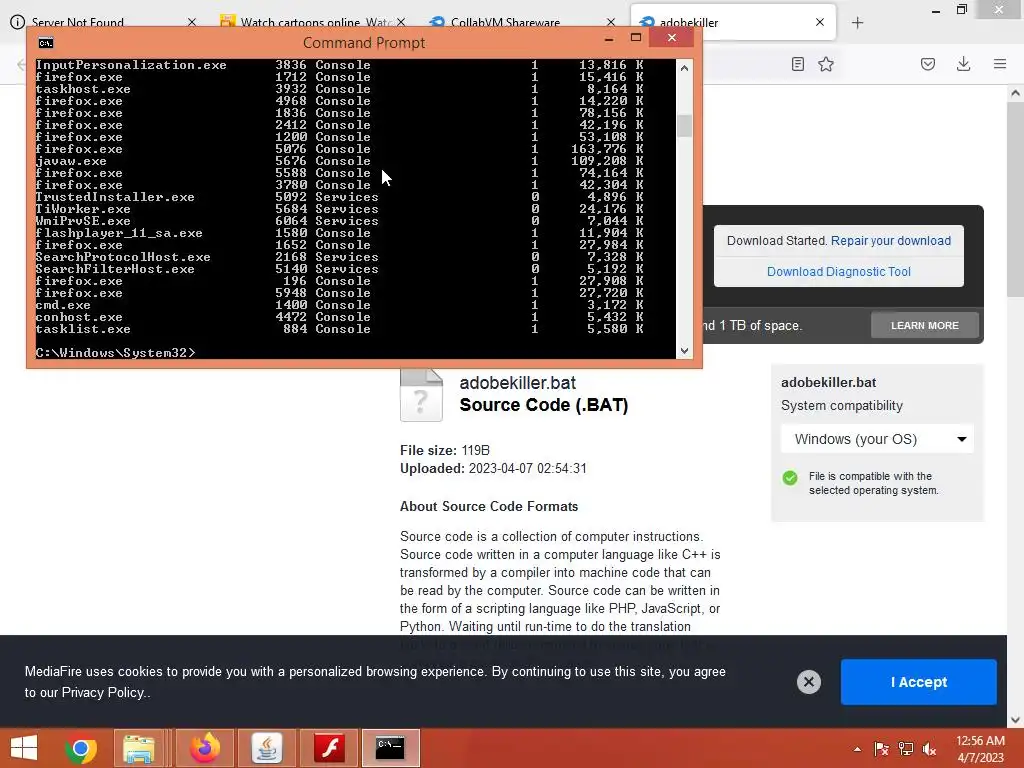Click the taskhost.exe process row
Viewport: 1024px width, 768px height.
coord(340,89)
